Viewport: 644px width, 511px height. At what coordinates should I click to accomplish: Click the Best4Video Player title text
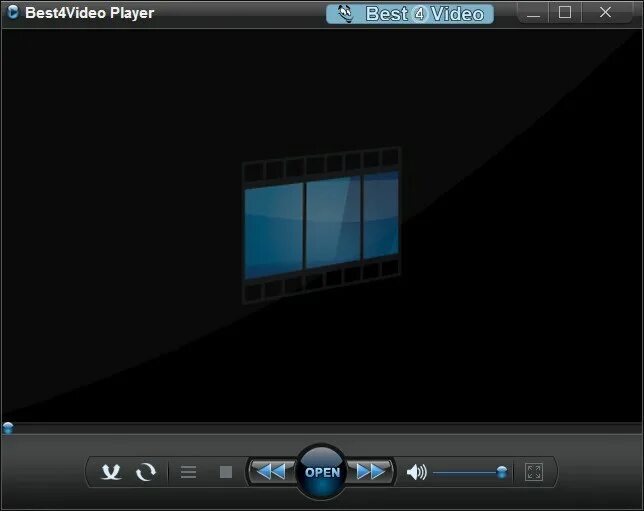point(90,13)
